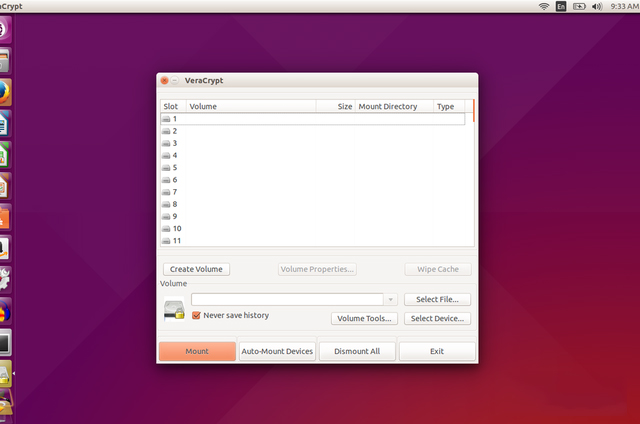
Task: Click the VeraCrypt volume drive icon
Action: click(x=174, y=310)
